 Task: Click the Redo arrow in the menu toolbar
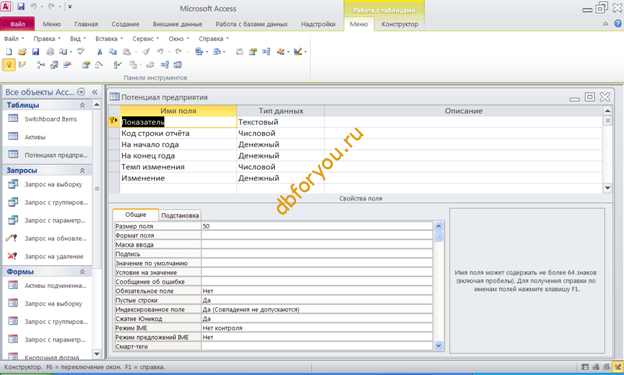click(178, 52)
